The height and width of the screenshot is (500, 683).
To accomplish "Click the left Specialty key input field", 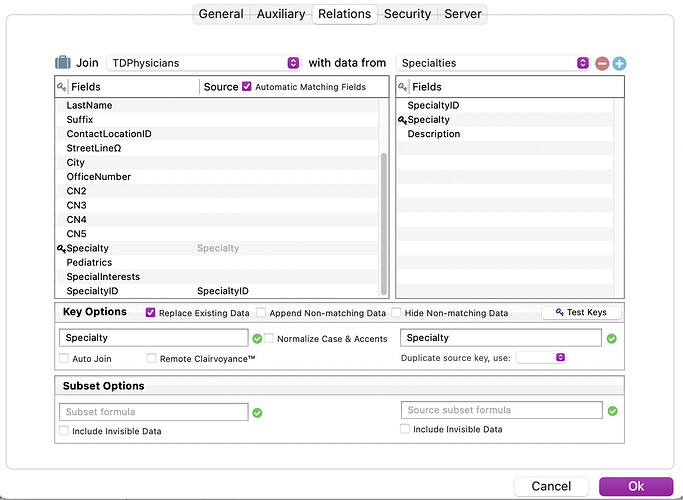I will 154,338.
